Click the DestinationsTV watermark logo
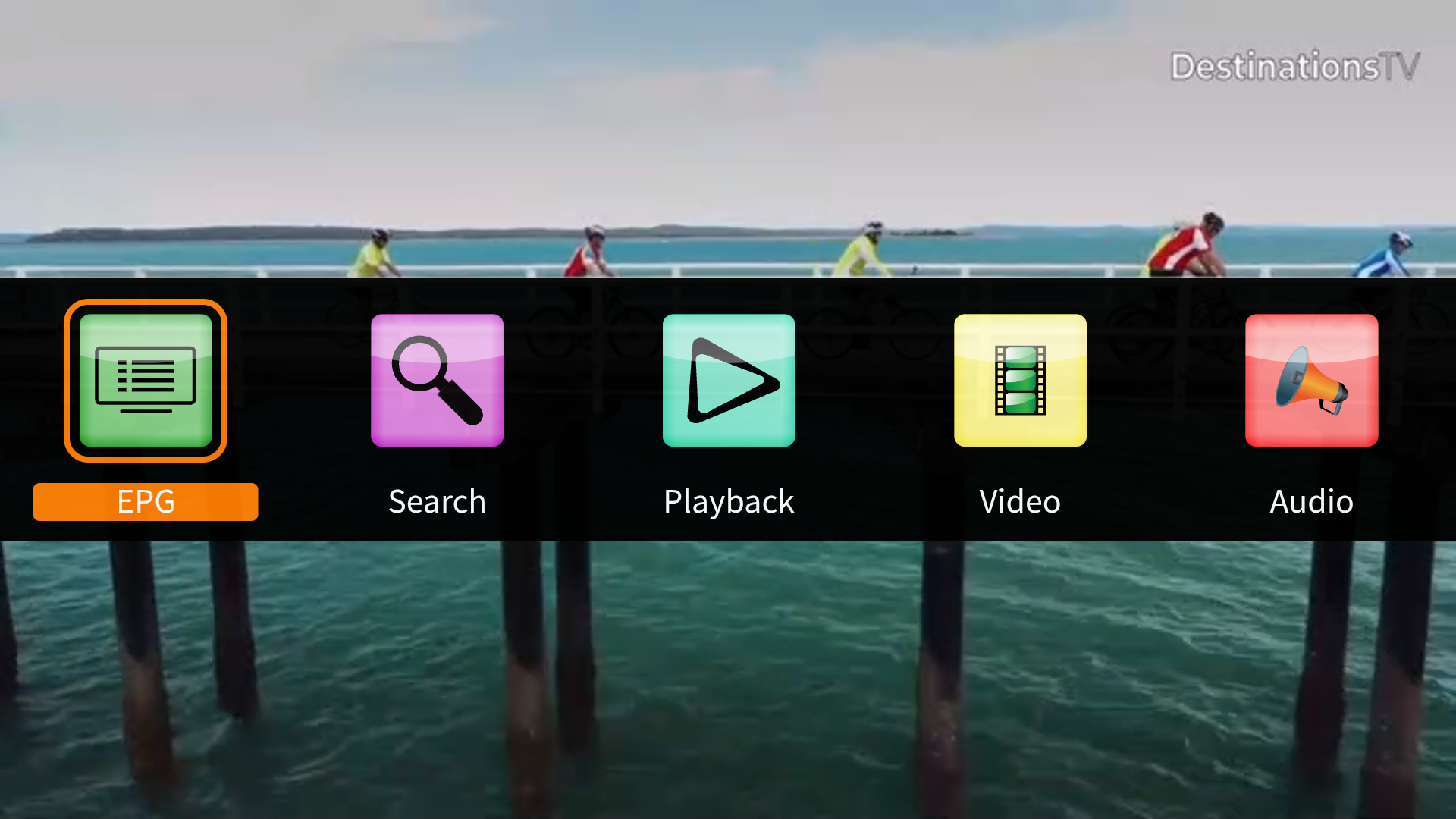Image resolution: width=1456 pixels, height=819 pixels. pyautogui.click(x=1294, y=67)
